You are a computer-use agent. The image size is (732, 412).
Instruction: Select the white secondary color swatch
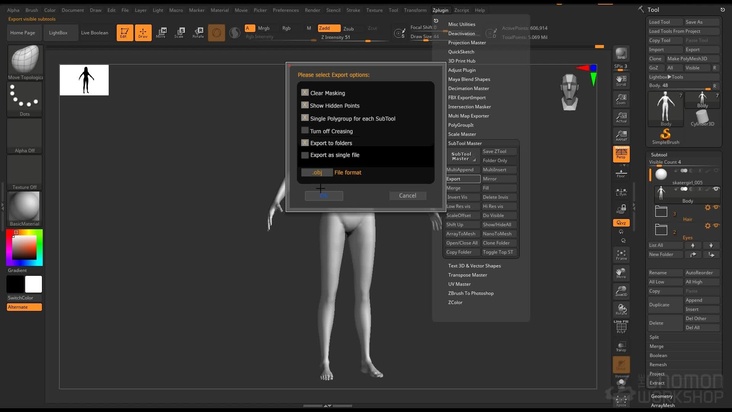tap(33, 284)
